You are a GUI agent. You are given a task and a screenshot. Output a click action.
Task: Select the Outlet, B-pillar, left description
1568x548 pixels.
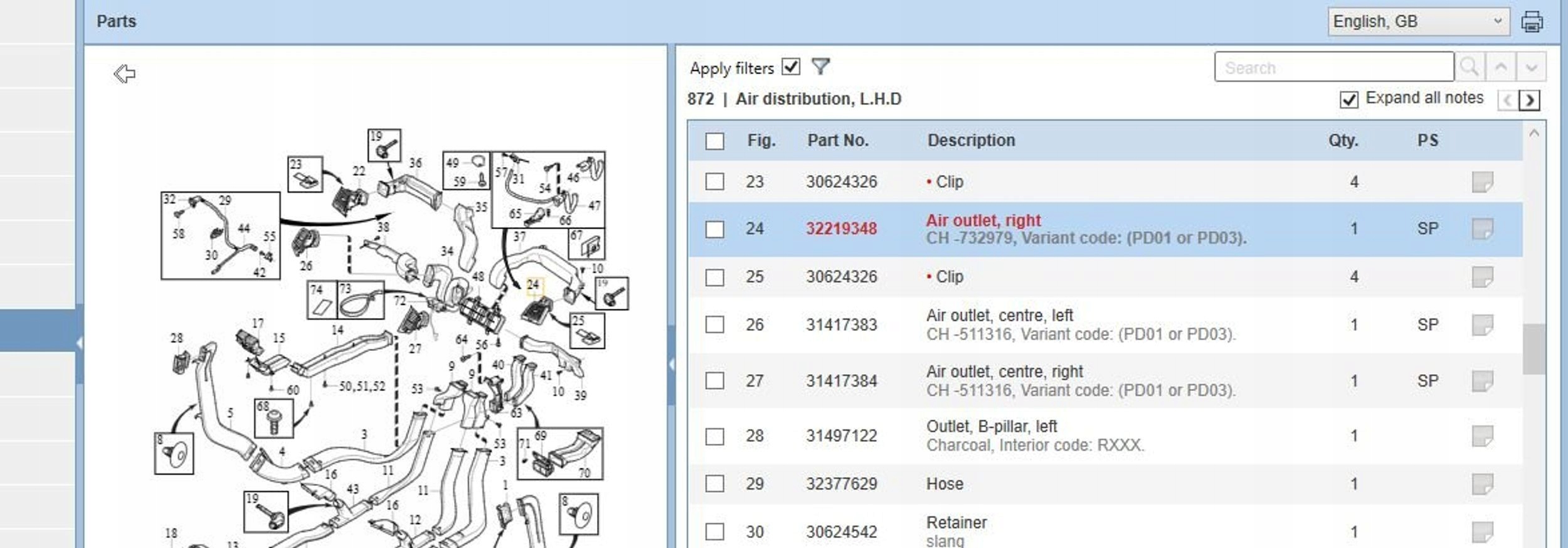coord(992,427)
